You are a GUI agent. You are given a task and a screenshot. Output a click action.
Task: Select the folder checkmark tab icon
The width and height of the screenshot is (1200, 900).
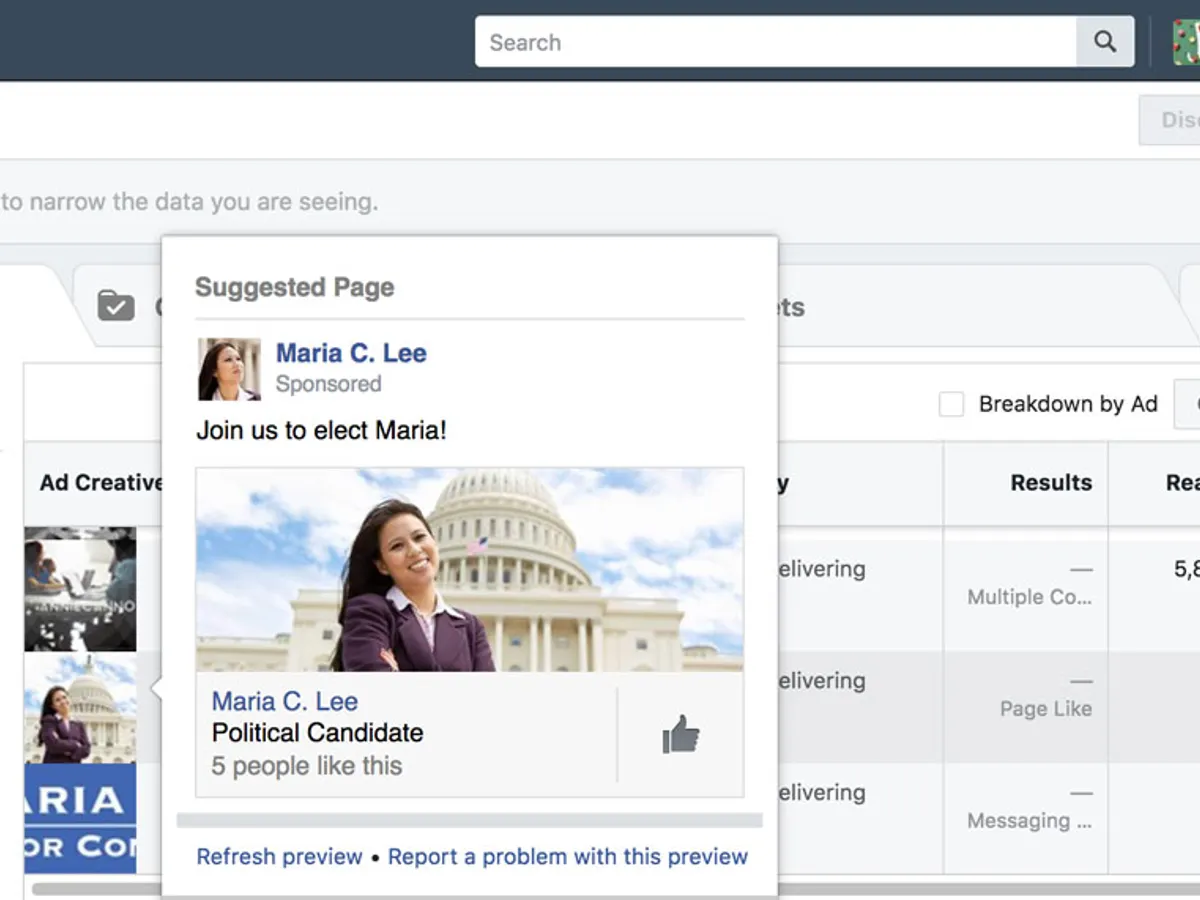(x=116, y=305)
